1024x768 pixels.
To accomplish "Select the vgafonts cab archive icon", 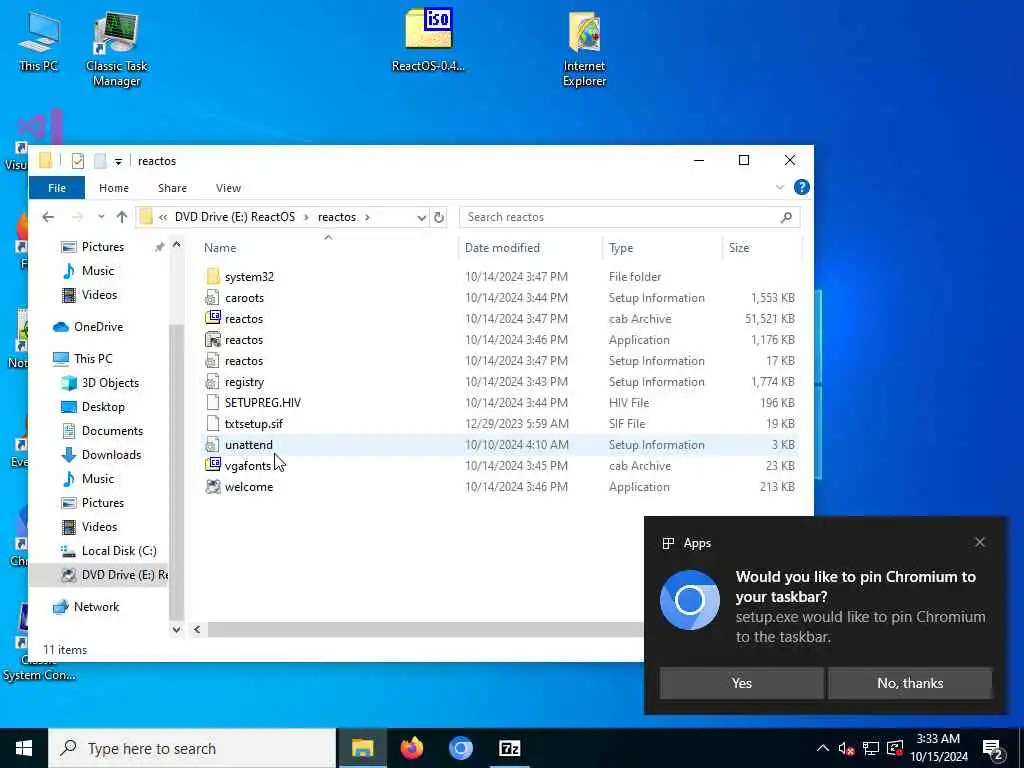I will pos(213,465).
